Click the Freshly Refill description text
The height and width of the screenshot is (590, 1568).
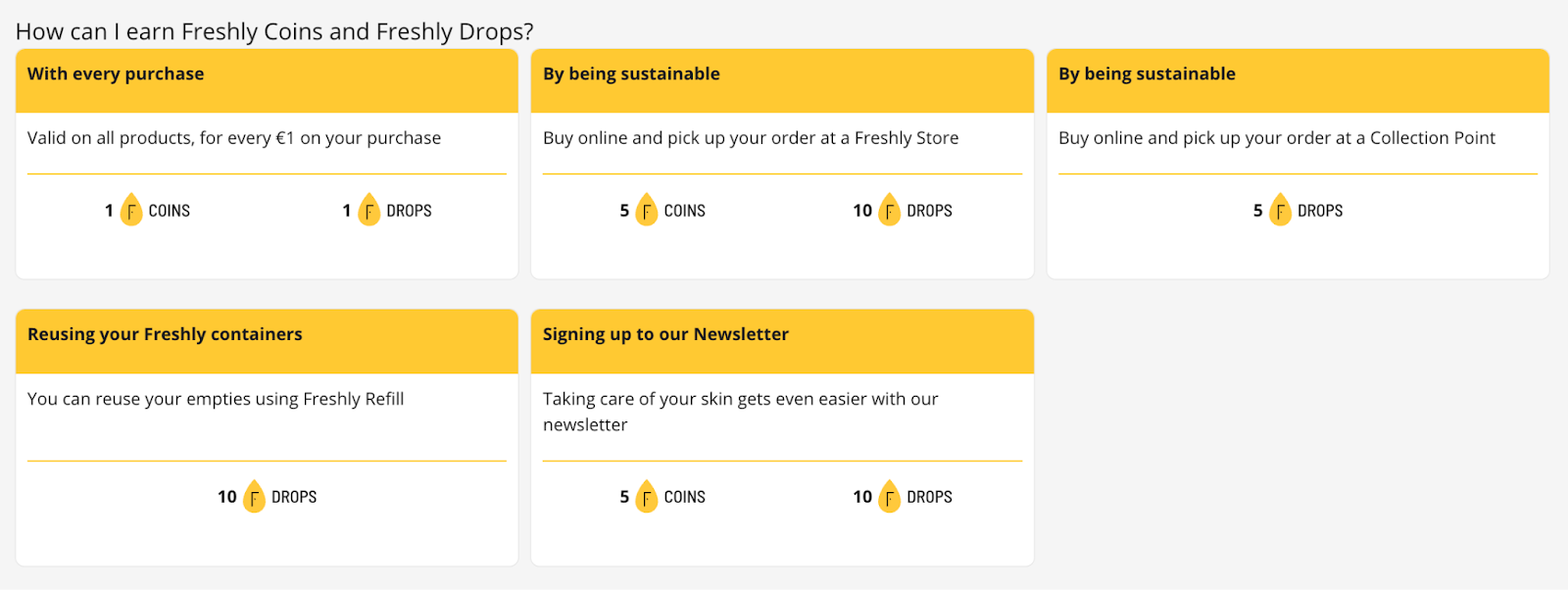click(216, 399)
